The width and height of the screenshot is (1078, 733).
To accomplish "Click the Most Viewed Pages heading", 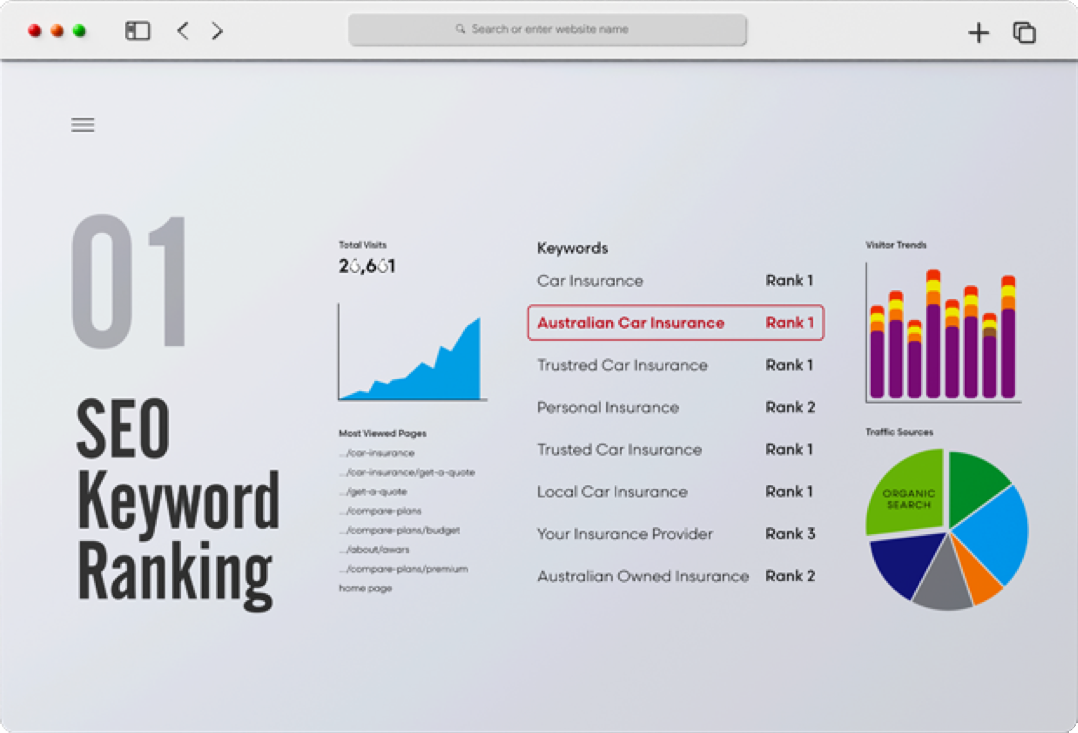I will [x=382, y=433].
